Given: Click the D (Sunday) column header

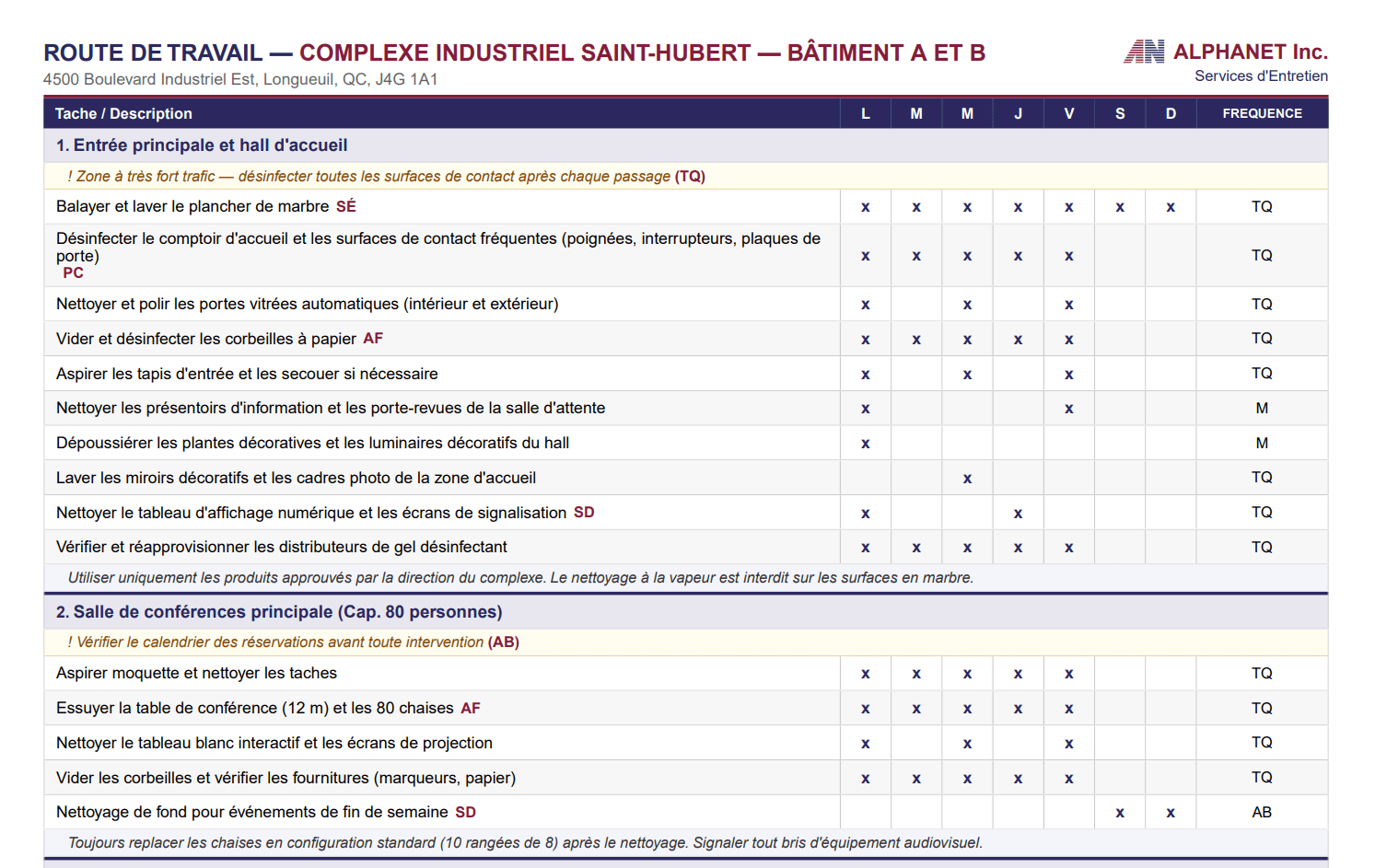Looking at the screenshot, I should pyautogui.click(x=1171, y=113).
